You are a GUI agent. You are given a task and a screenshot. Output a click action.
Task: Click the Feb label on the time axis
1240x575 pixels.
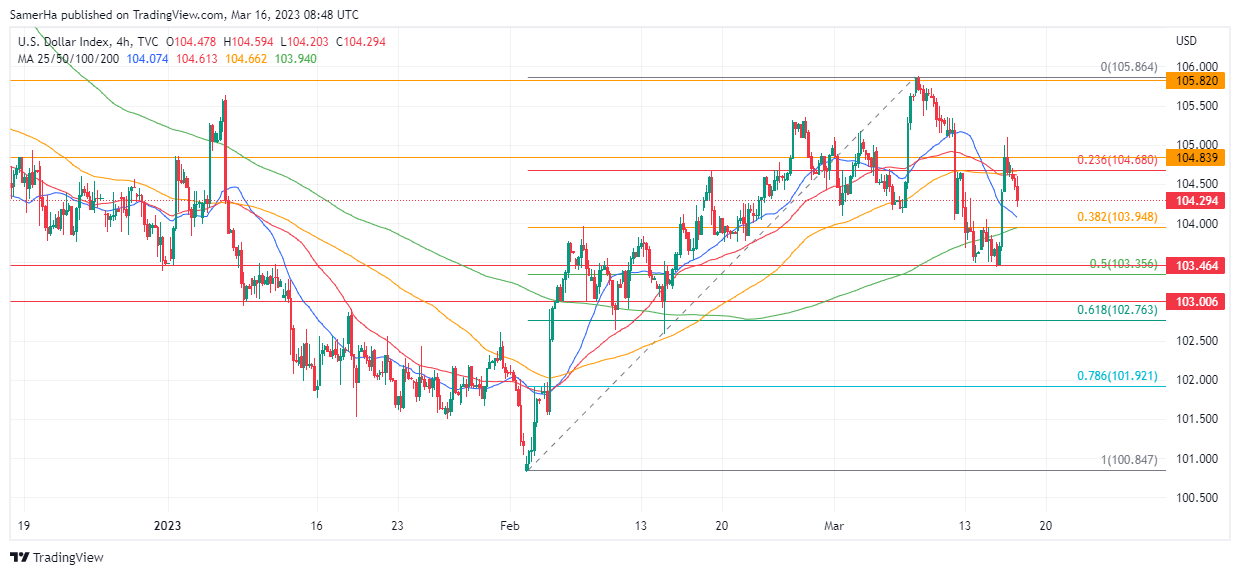point(510,525)
